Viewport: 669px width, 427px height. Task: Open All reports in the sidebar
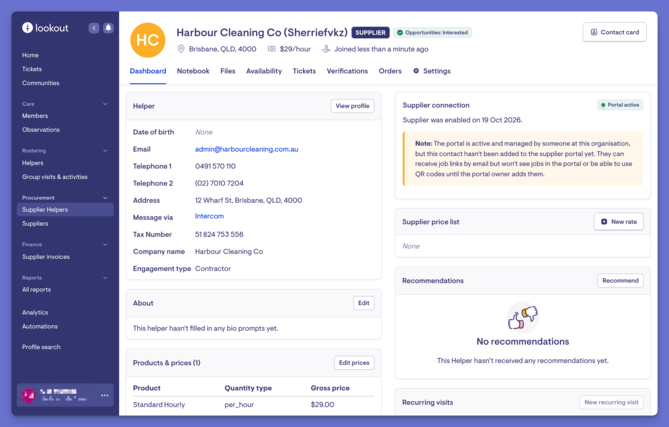click(x=36, y=290)
